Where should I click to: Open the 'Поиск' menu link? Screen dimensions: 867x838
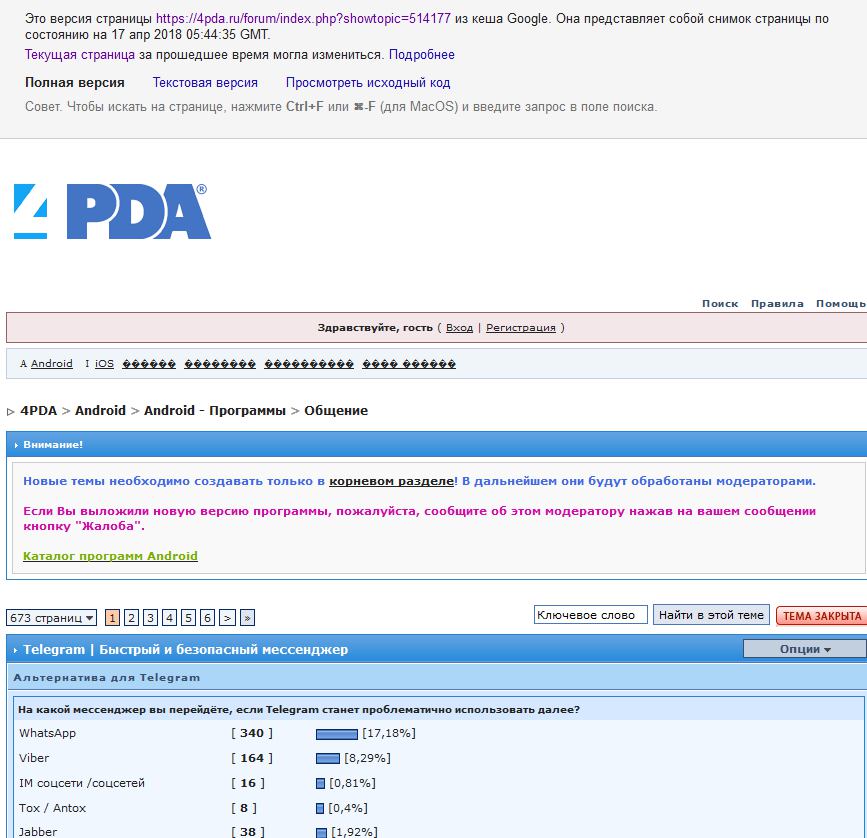click(x=720, y=303)
